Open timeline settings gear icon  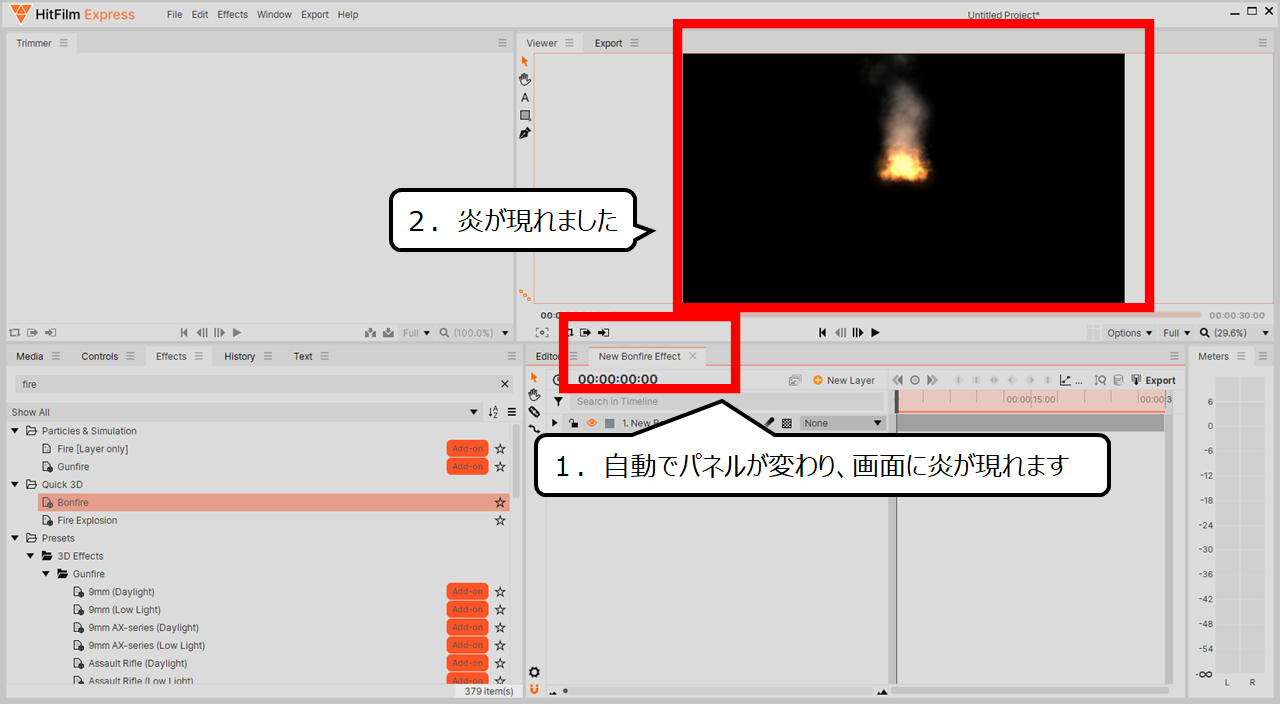click(534, 672)
